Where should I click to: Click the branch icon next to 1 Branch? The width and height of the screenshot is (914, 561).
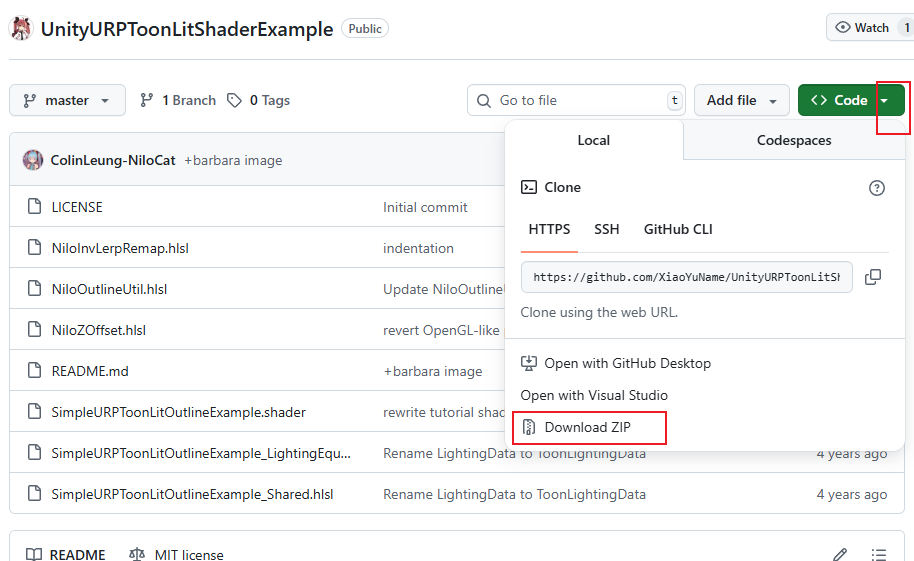146,100
